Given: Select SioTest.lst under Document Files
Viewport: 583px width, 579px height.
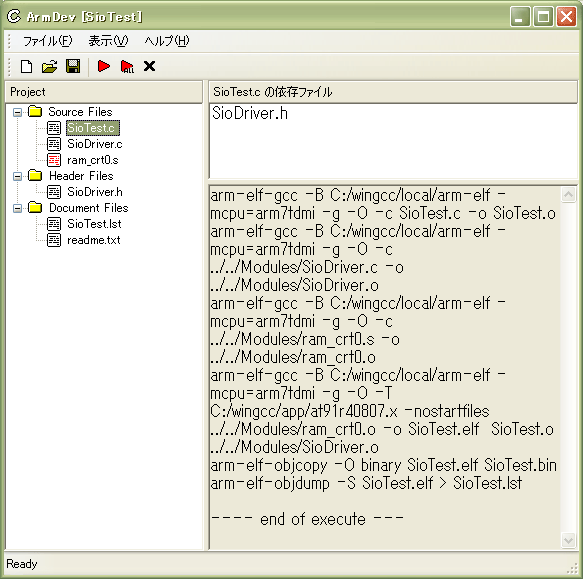Looking at the screenshot, I should 94,224.
